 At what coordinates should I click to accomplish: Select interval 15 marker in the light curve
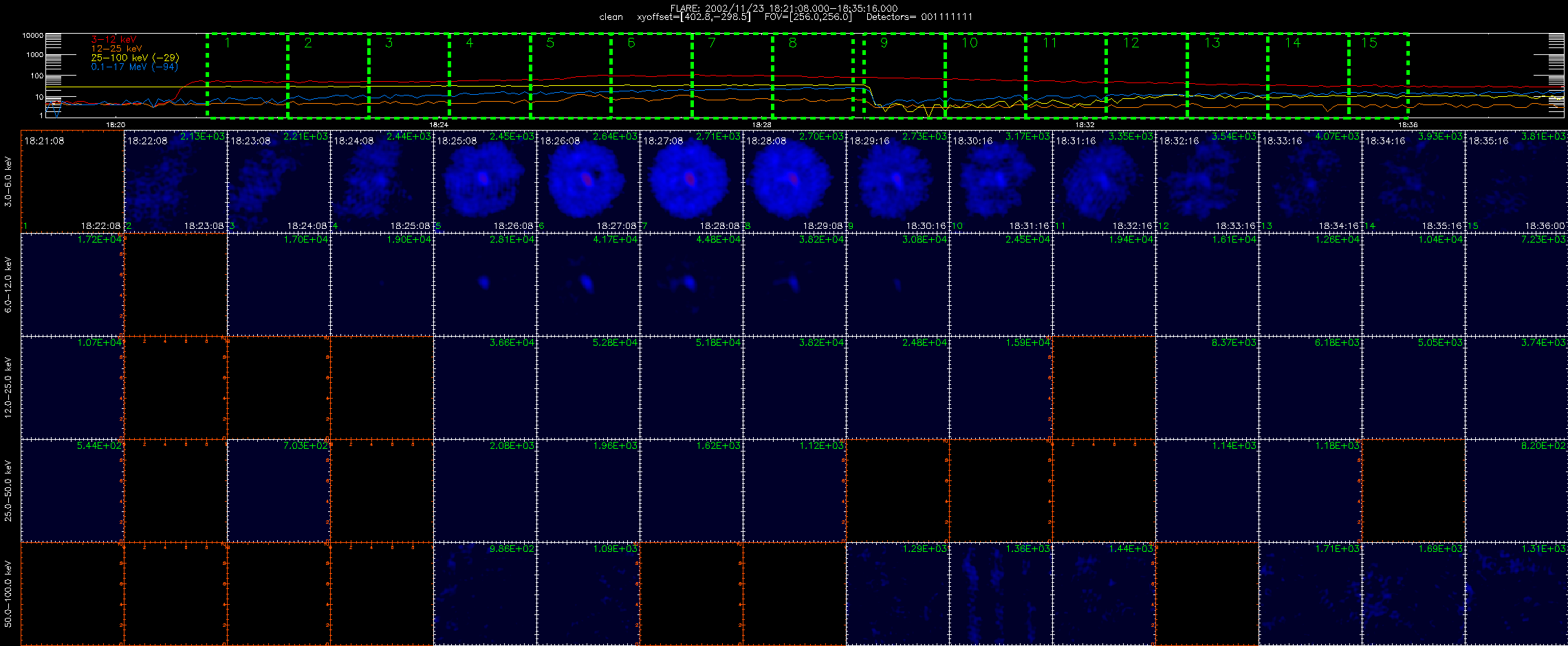coord(1369,43)
